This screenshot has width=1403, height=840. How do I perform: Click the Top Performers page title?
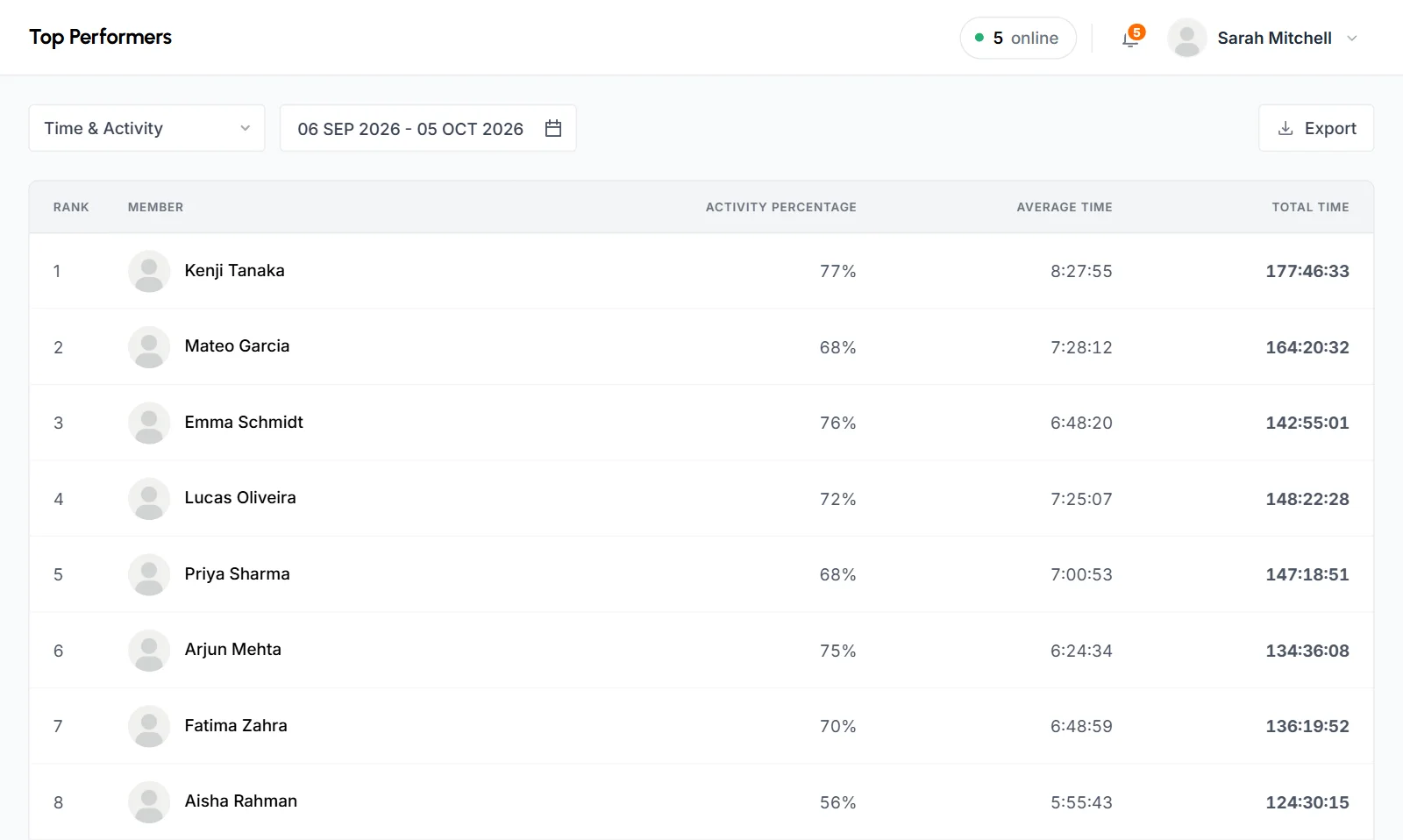pos(100,38)
